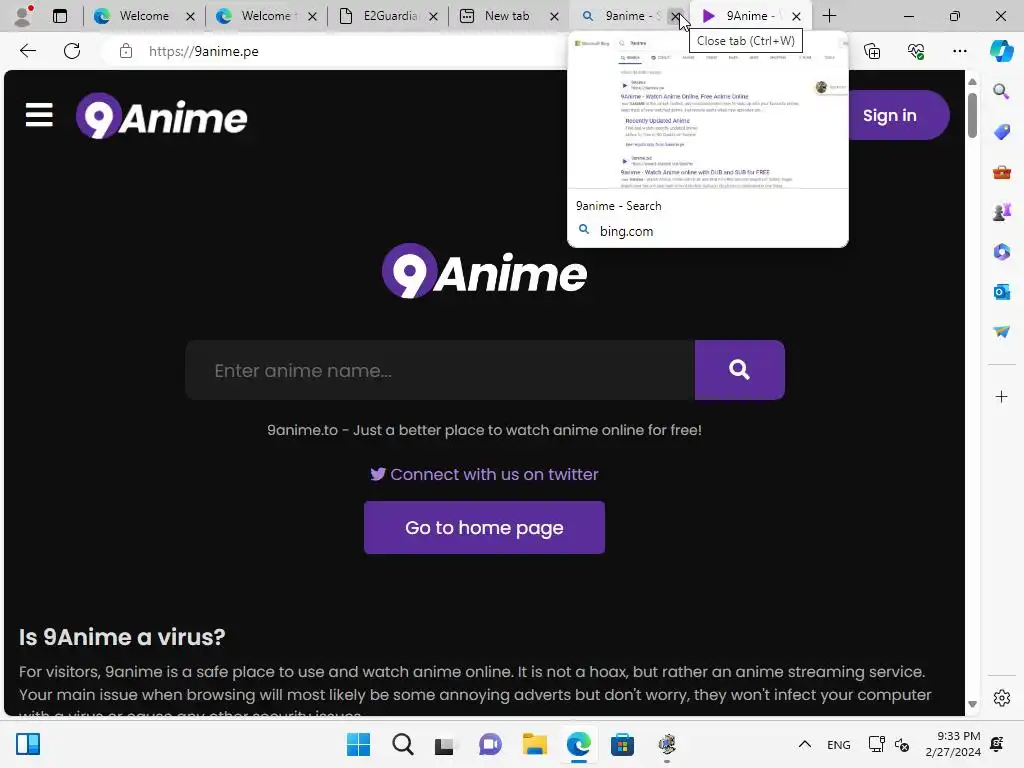Viewport: 1024px width, 768px height.
Task: Open the Copilot sidebar icon
Action: (x=1001, y=51)
